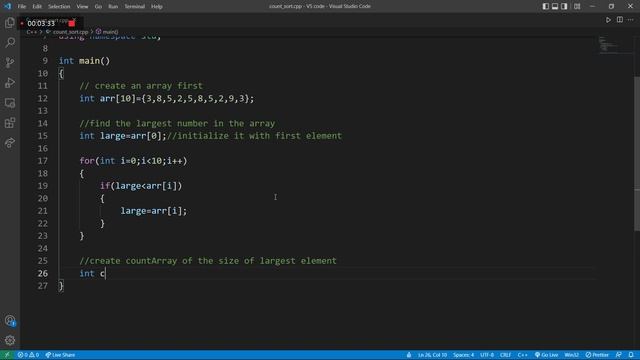Click the 00:03:33 recording timer
Screen dimensions: 640x360
coord(41,23)
